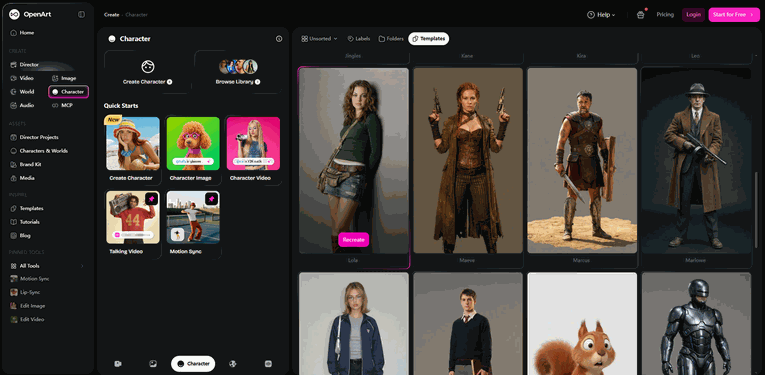
Task: Open Character panel info icon
Action: (279, 39)
